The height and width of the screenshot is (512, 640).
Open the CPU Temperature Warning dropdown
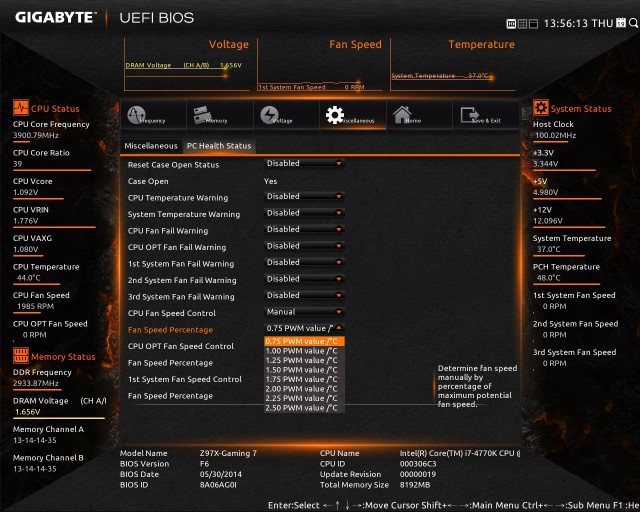(x=304, y=196)
